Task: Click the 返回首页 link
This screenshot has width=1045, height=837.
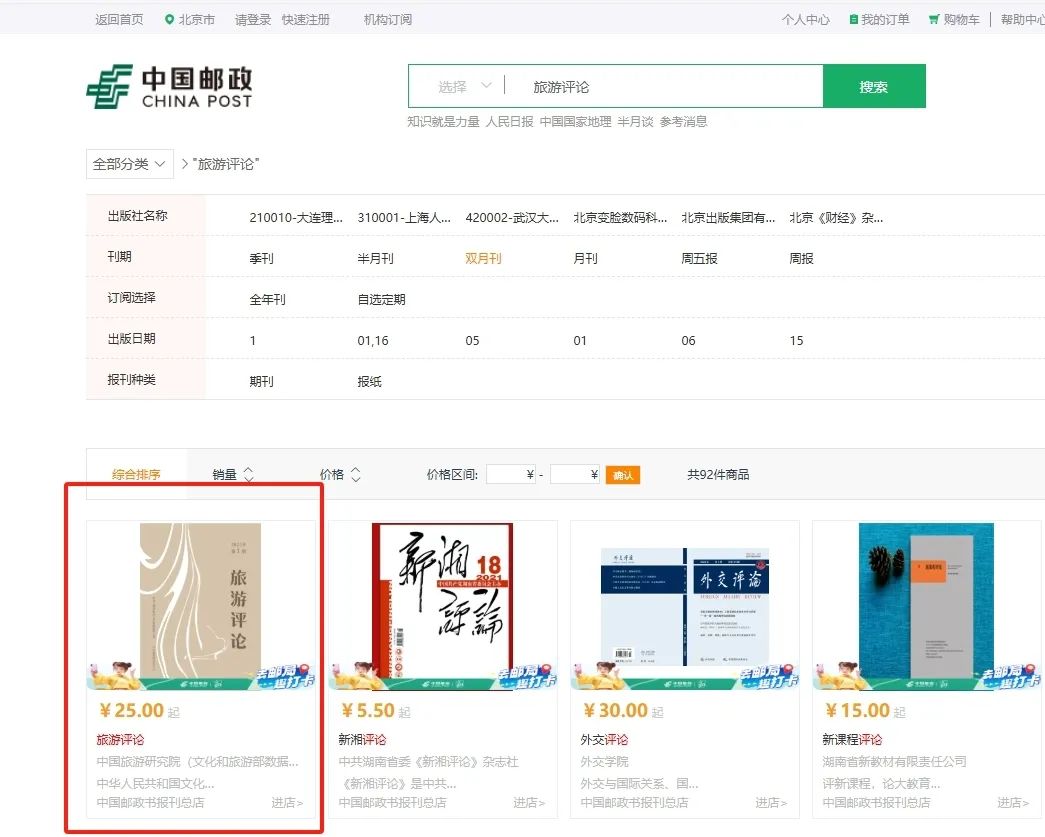Action: click(119, 20)
